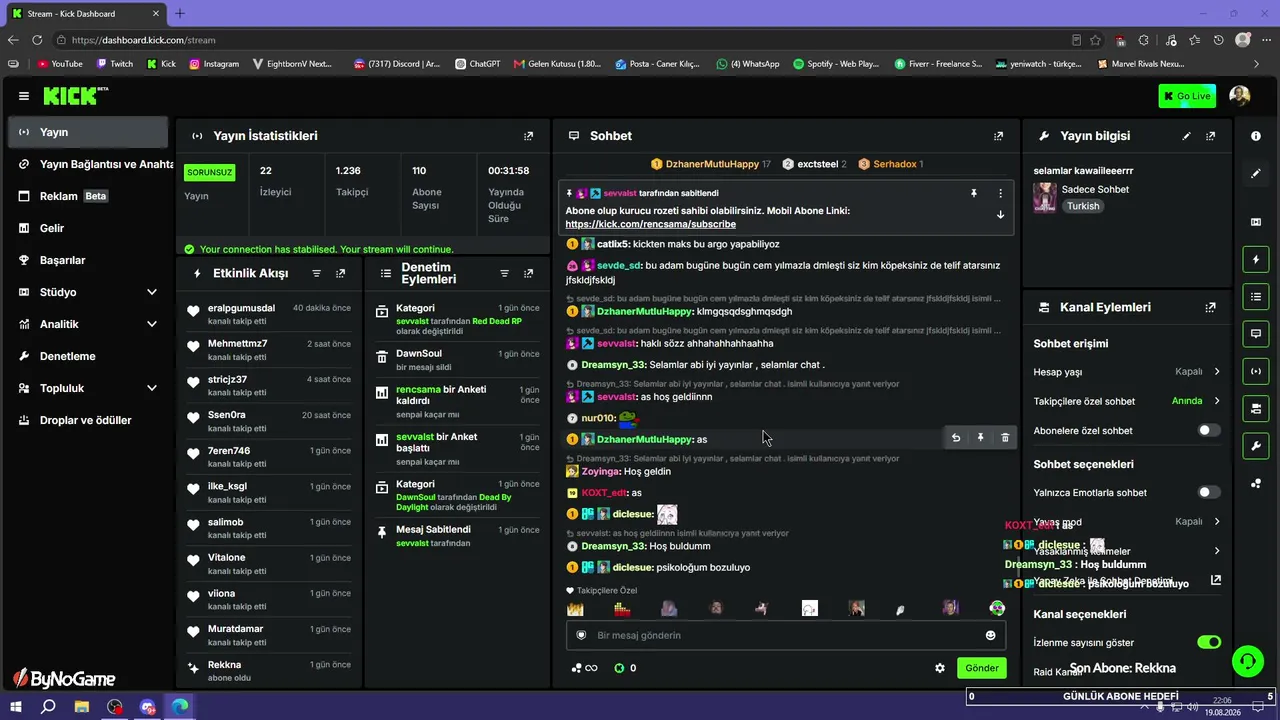Click the info icon in right toolbar
1280x720 pixels.
pos(1256,136)
